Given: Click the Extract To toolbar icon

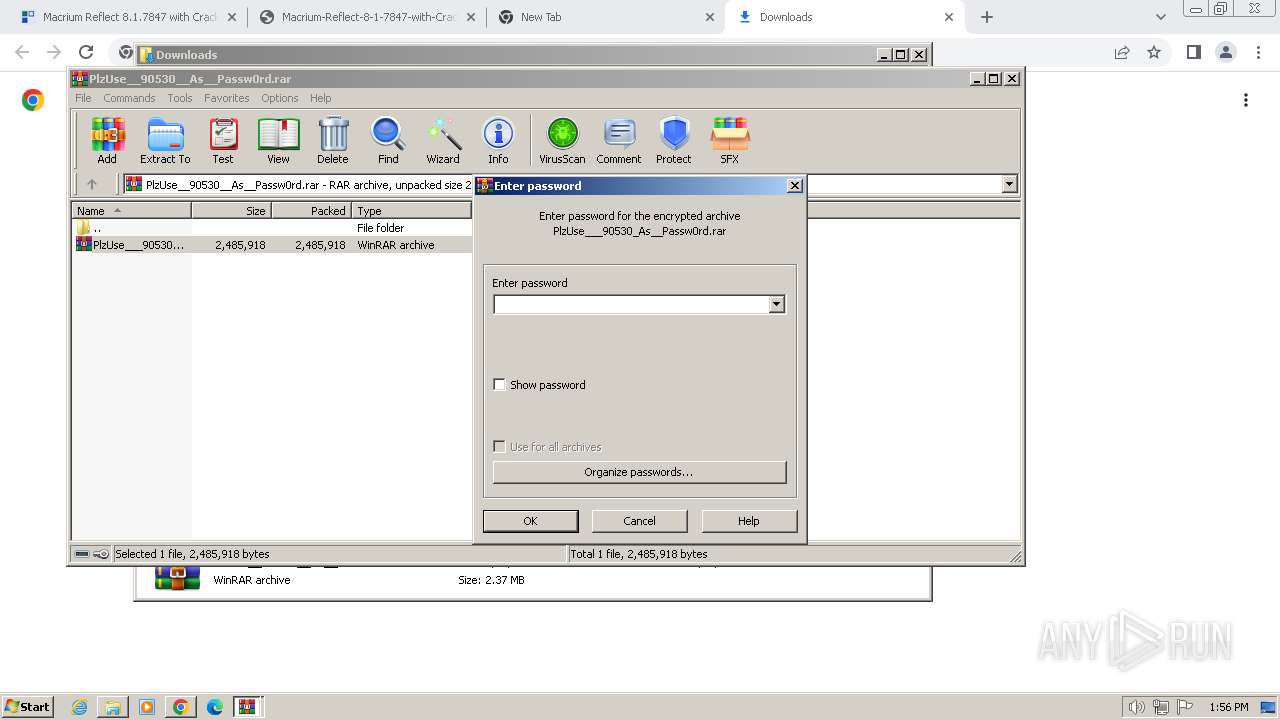Looking at the screenshot, I should (165, 140).
